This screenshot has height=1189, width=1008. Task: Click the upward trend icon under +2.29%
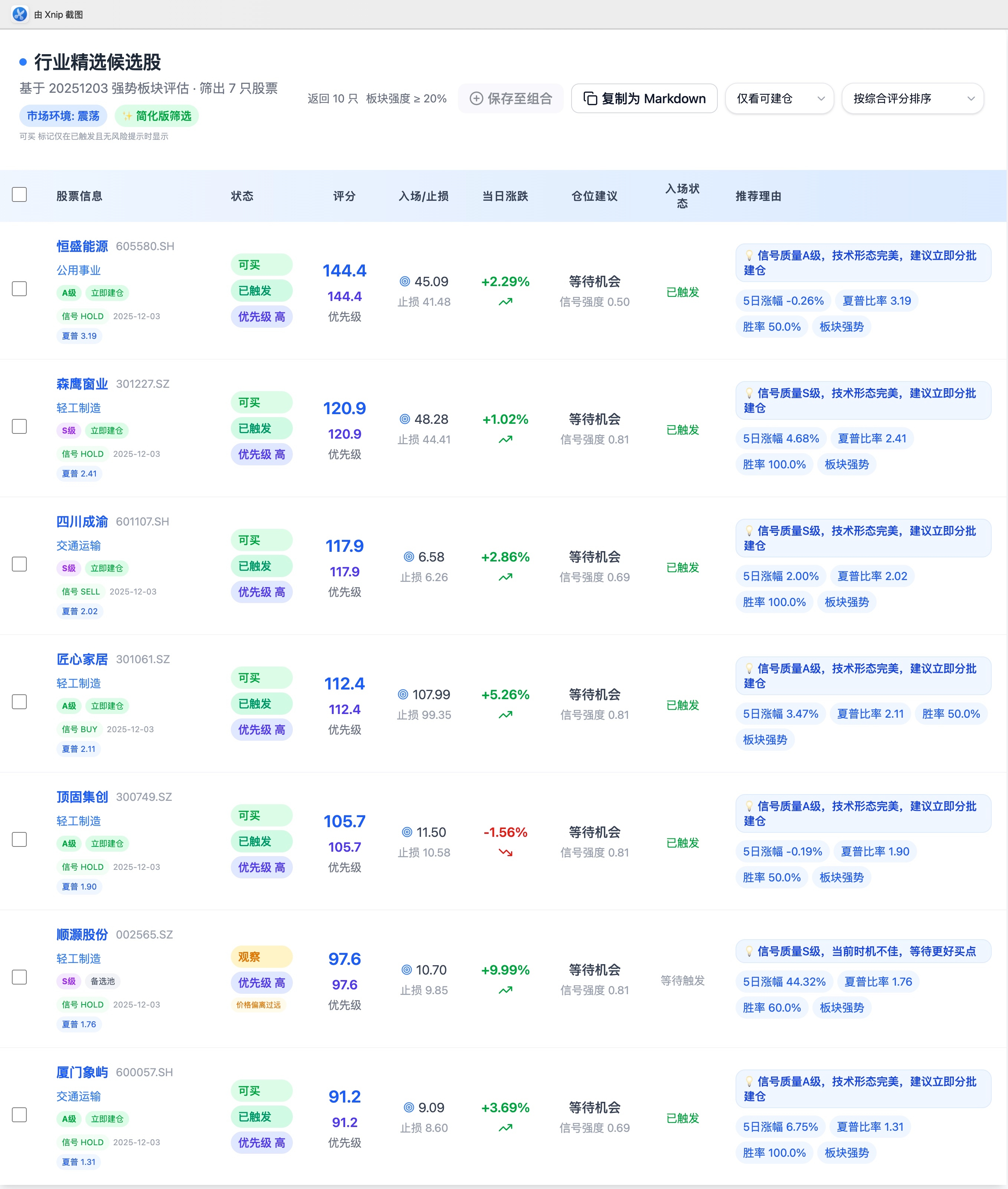click(x=505, y=302)
